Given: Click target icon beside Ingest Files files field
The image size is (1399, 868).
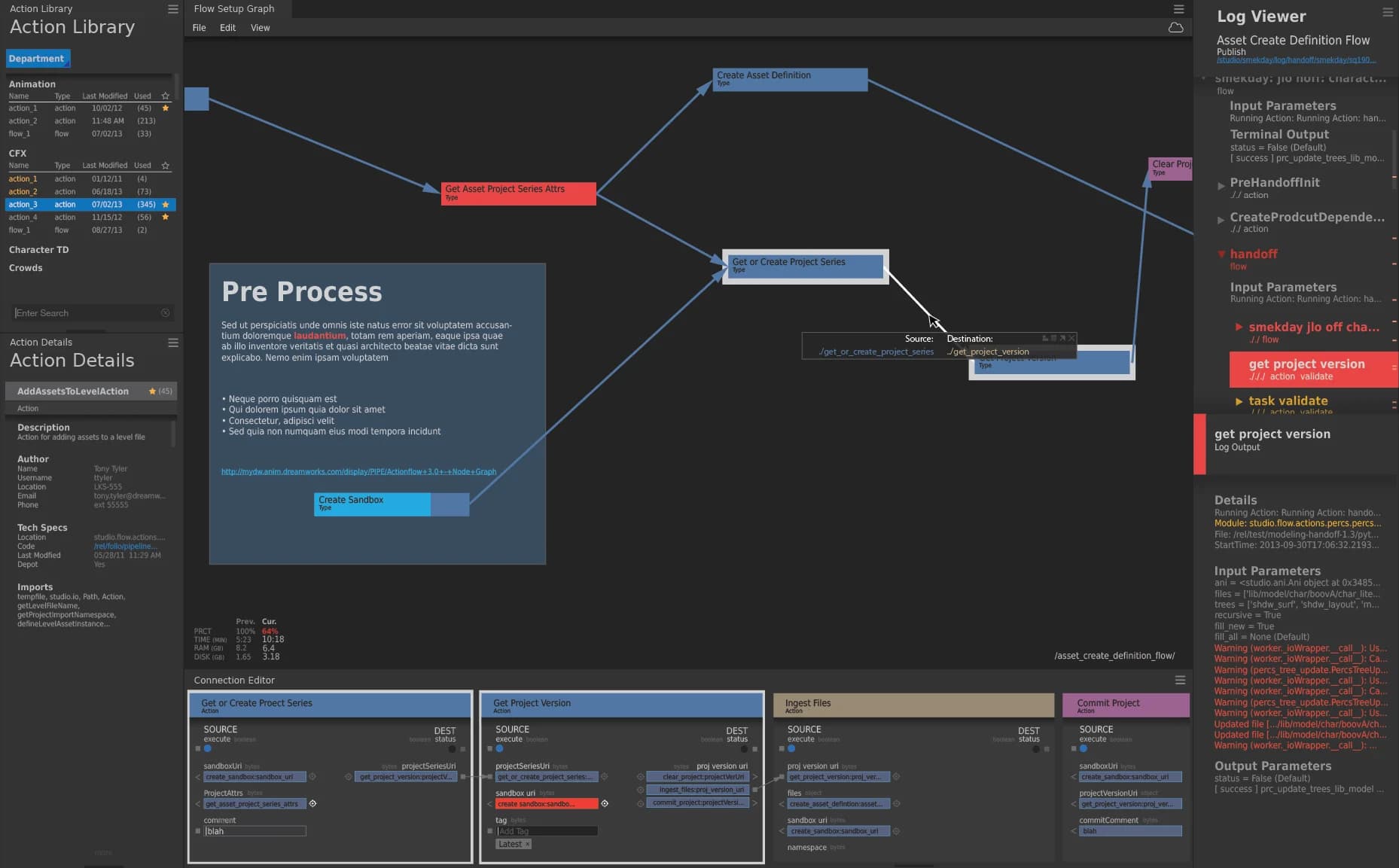Looking at the screenshot, I should (897, 804).
